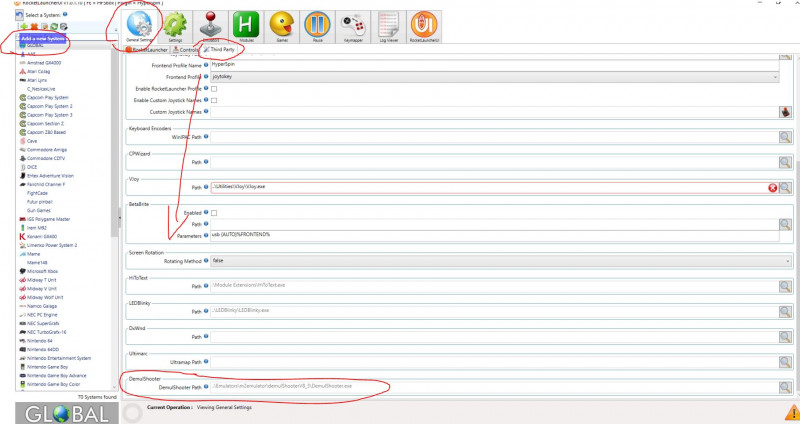The width and height of the screenshot is (800, 424).
Task: Click the Frontend Profile Name field
Action: point(494,65)
